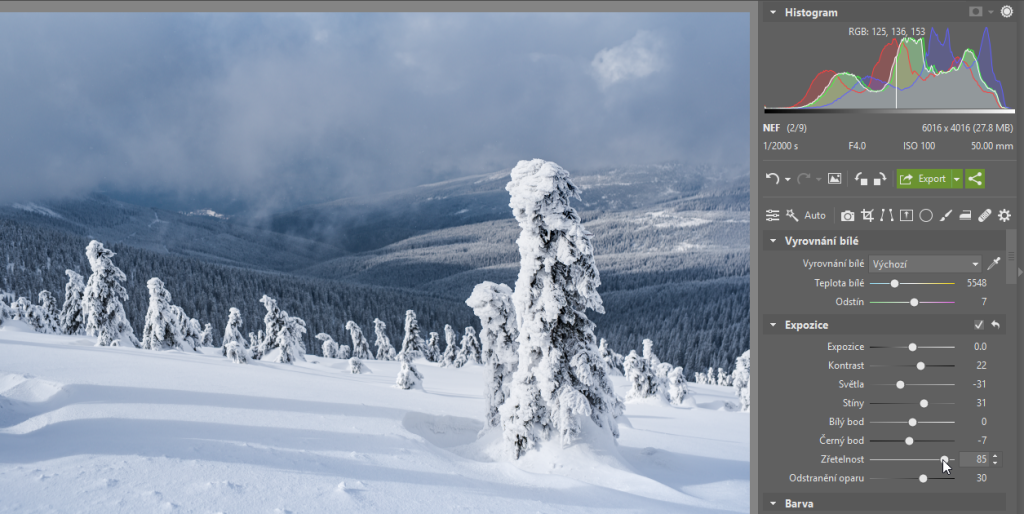Image resolution: width=1024 pixels, height=514 pixels.
Task: Click the Expozice slider handle
Action: tap(912, 347)
